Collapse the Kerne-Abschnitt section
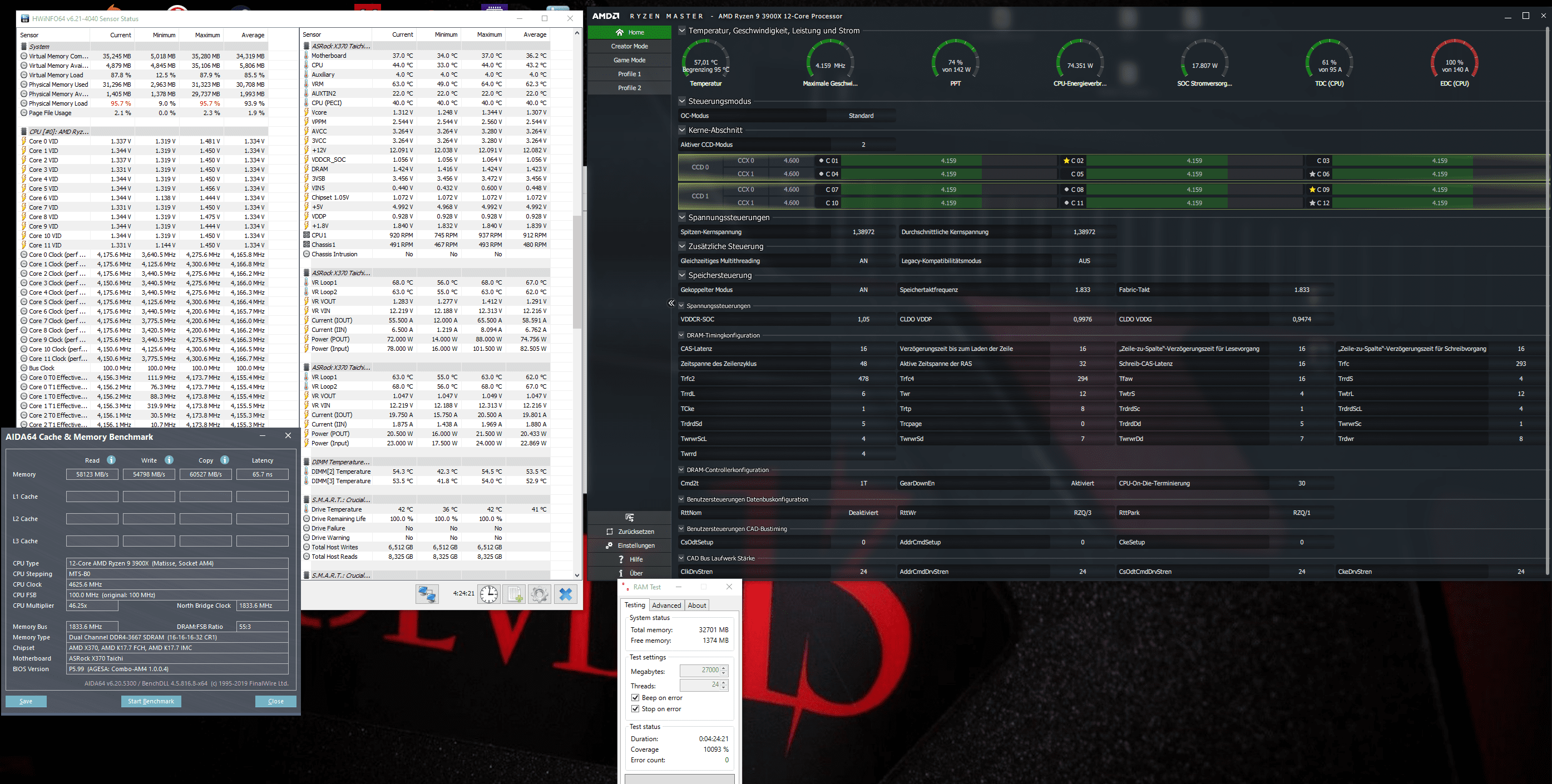 (x=682, y=130)
